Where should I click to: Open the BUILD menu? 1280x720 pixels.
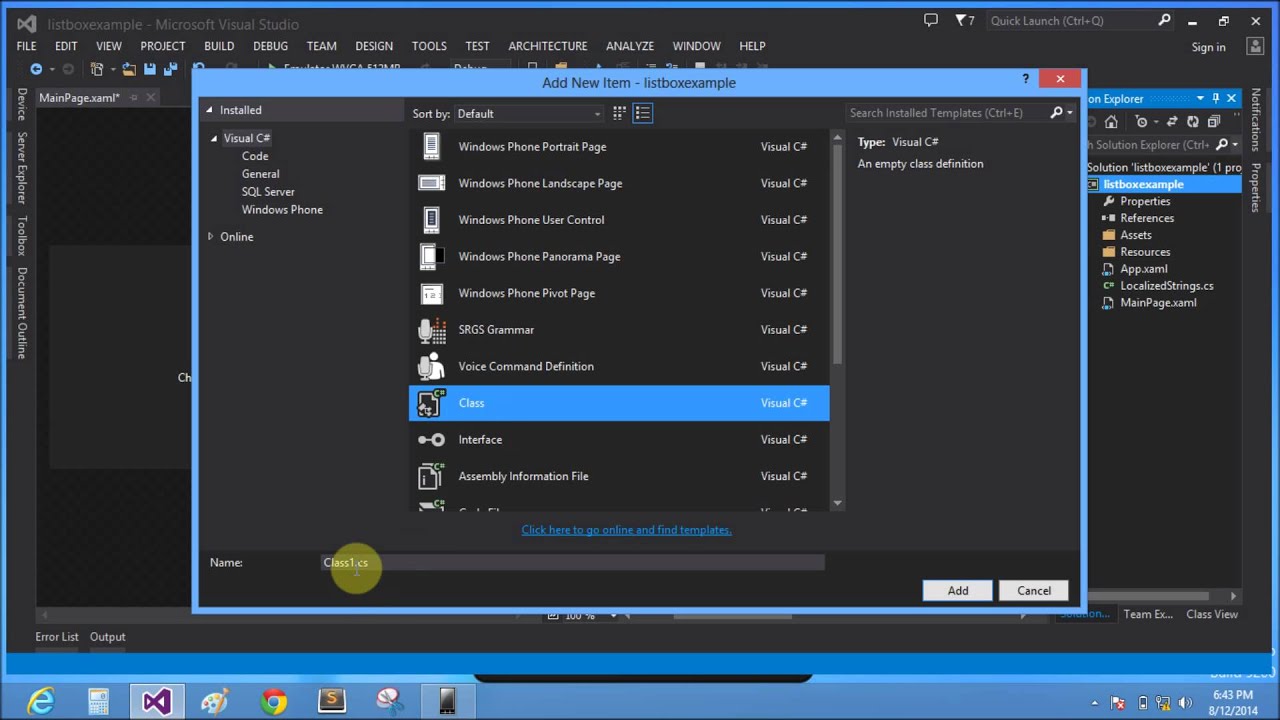tap(219, 46)
